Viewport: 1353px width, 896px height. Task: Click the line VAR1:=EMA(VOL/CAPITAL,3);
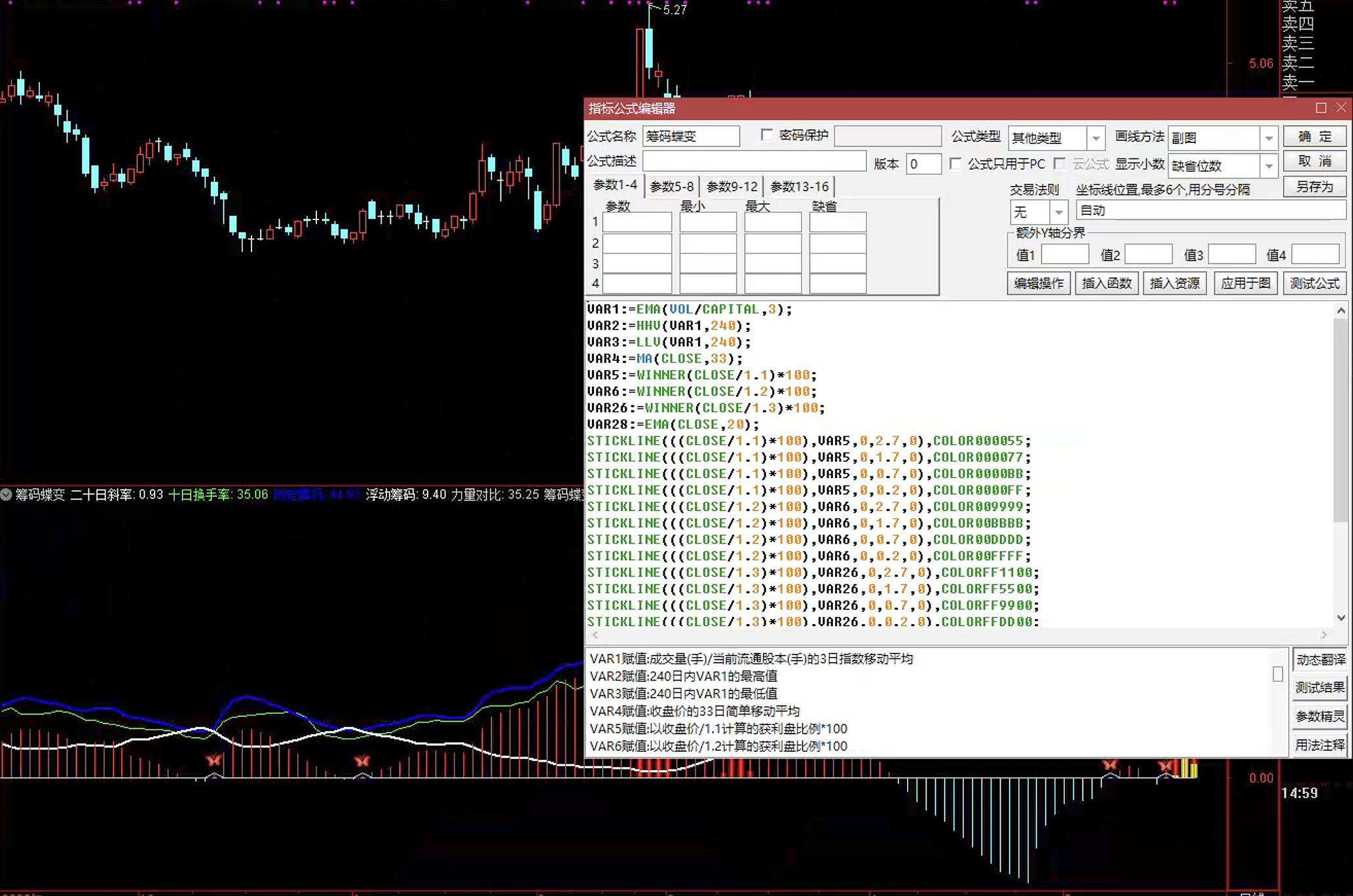[690, 309]
